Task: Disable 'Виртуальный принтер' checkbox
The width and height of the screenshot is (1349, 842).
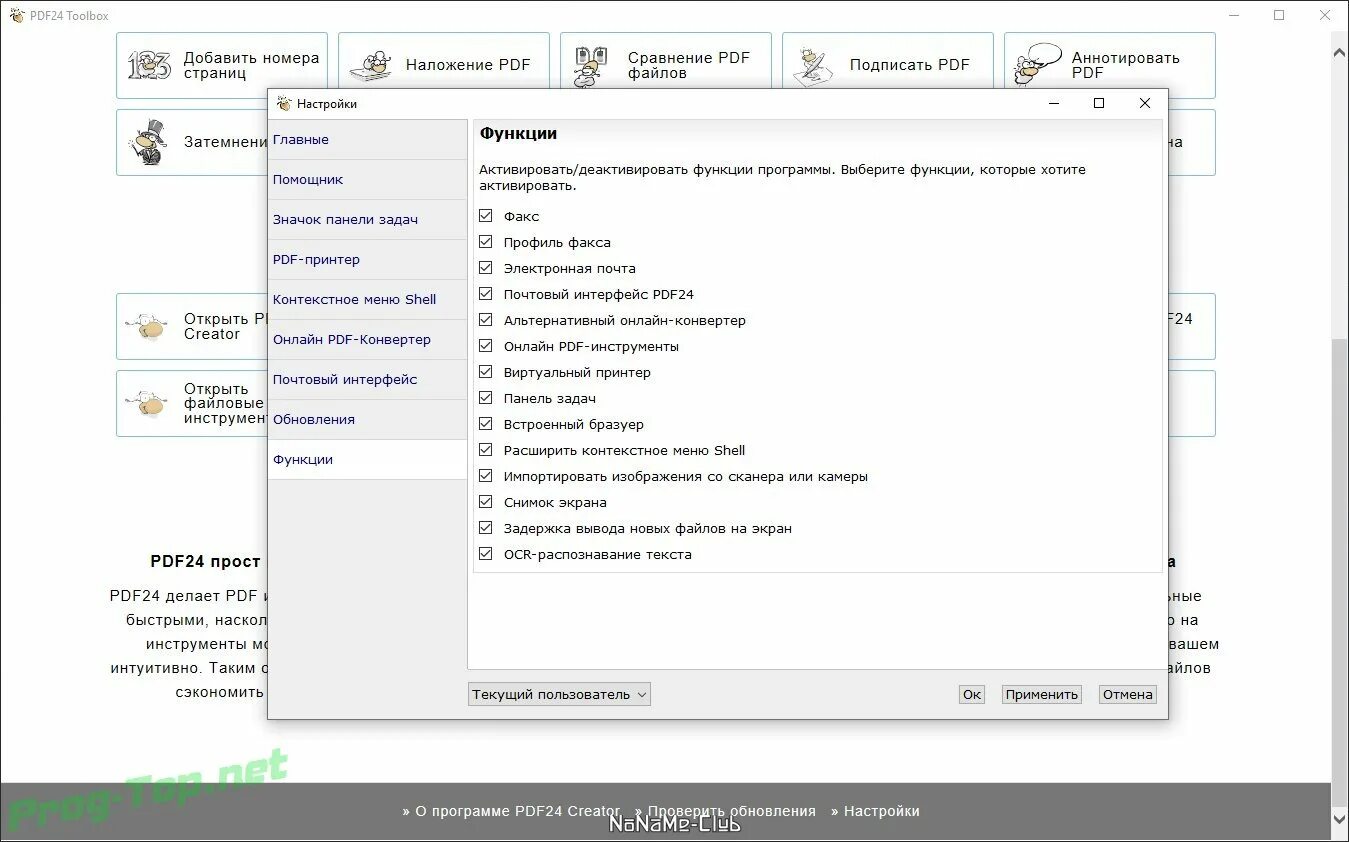Action: (x=486, y=372)
